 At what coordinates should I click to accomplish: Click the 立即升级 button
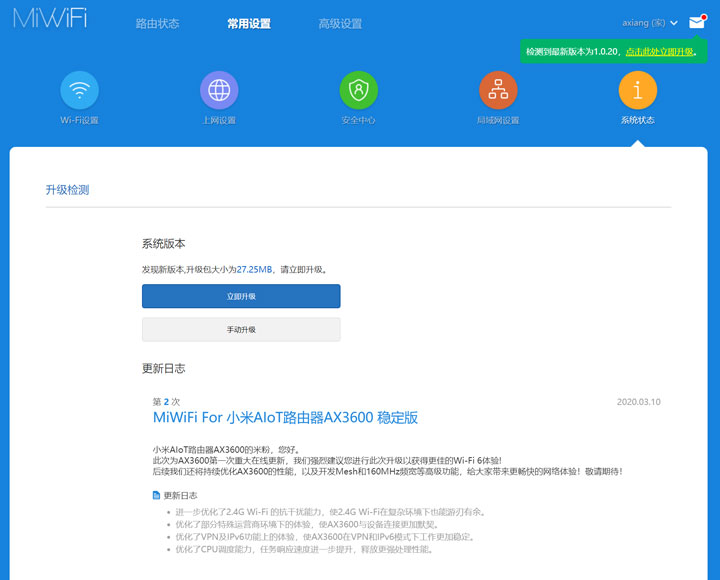click(x=241, y=296)
